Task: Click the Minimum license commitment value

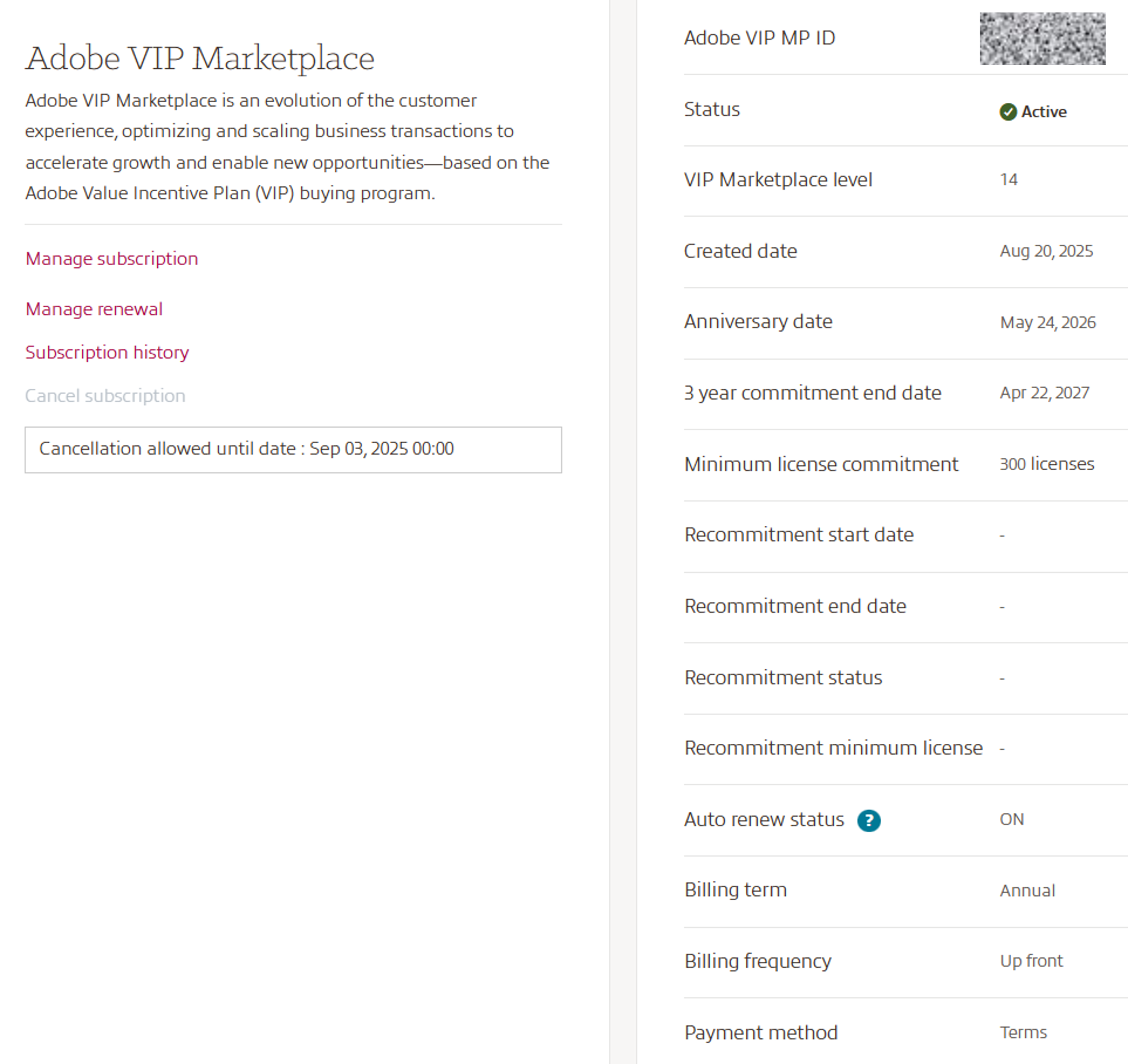Action: [1047, 463]
